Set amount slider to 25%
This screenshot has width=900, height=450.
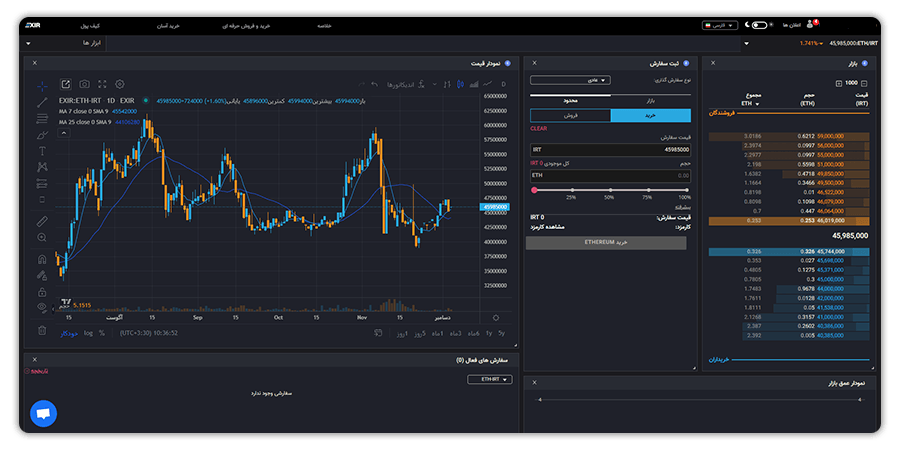(x=572, y=190)
